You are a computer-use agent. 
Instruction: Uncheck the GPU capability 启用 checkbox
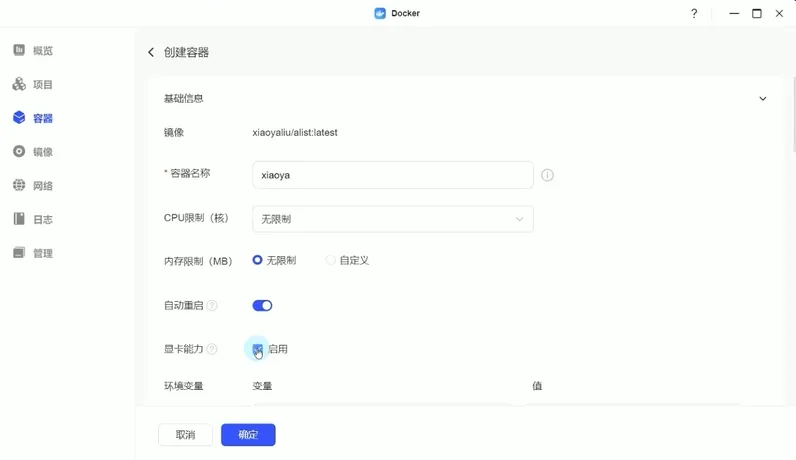point(258,349)
